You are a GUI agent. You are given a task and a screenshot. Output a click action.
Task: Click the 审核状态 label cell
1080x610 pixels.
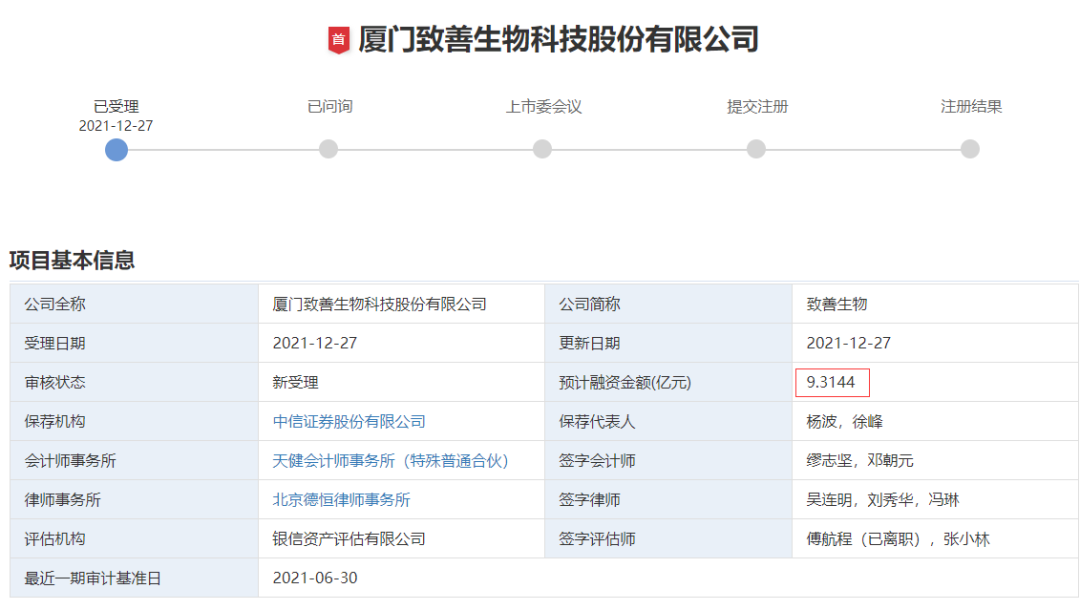click(134, 383)
